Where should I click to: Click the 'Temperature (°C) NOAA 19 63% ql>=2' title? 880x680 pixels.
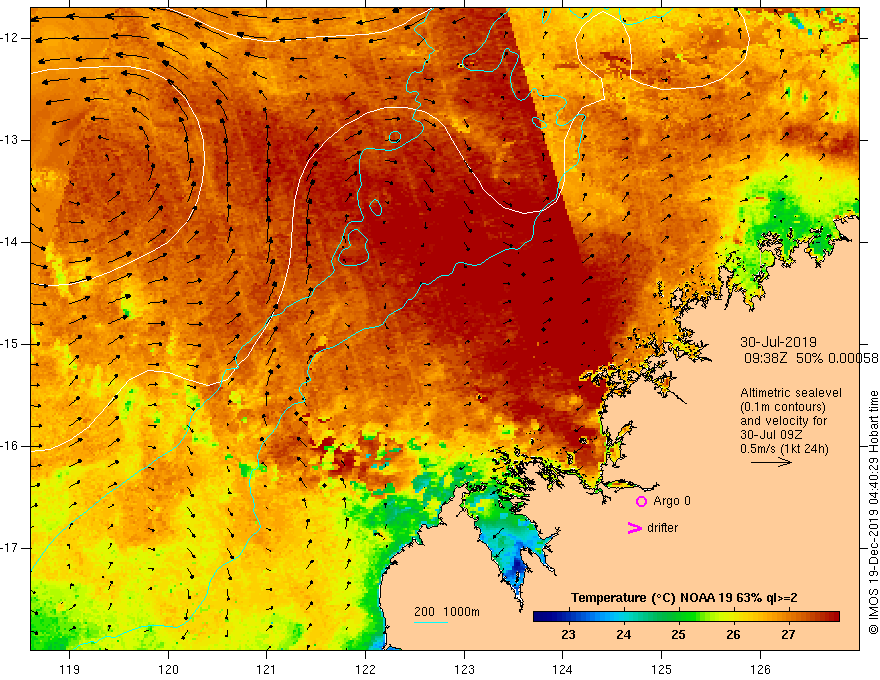coord(684,598)
